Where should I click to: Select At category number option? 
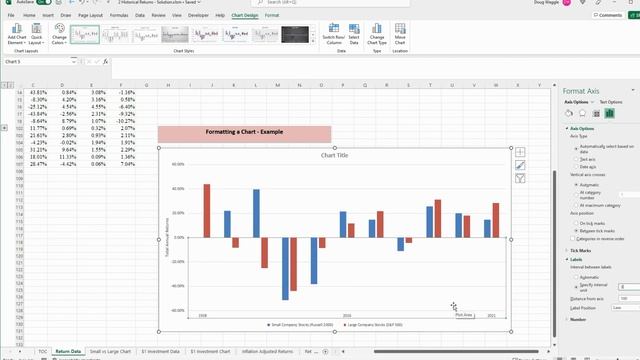(576, 195)
